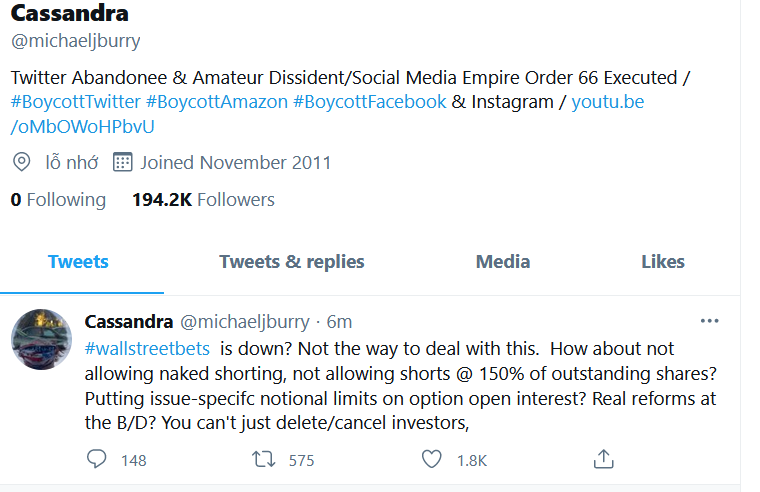Screen dimensions: 760x492
Task: Click the calendar joined-date icon
Action: [x=123, y=162]
